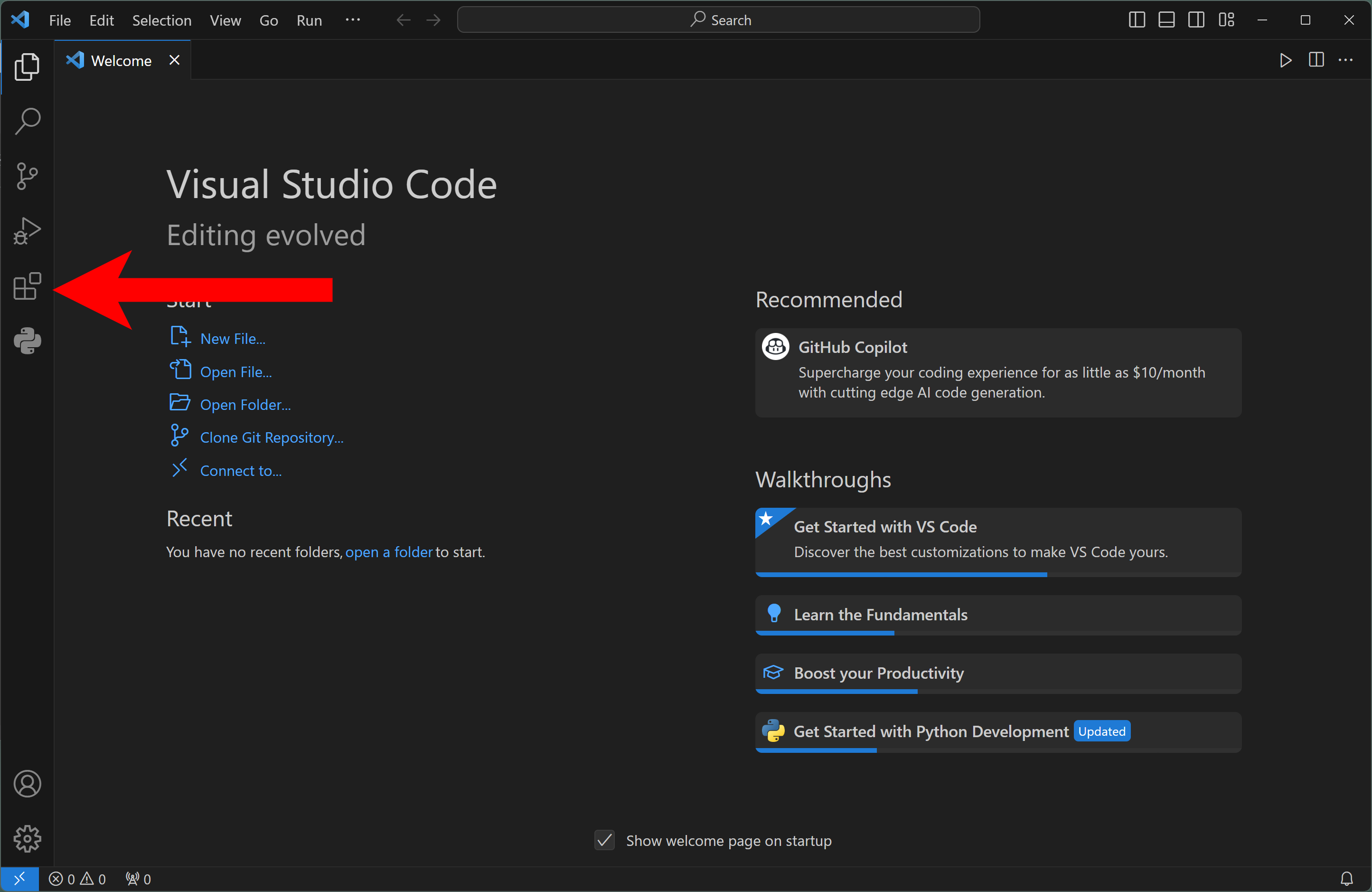This screenshot has height=892, width=1372.
Task: Open the GitHub Copilot recommendation card
Action: click(998, 372)
